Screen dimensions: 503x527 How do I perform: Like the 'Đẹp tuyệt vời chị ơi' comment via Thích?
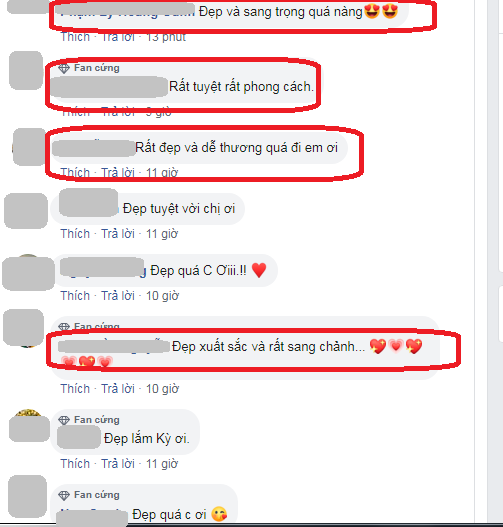coord(75,234)
